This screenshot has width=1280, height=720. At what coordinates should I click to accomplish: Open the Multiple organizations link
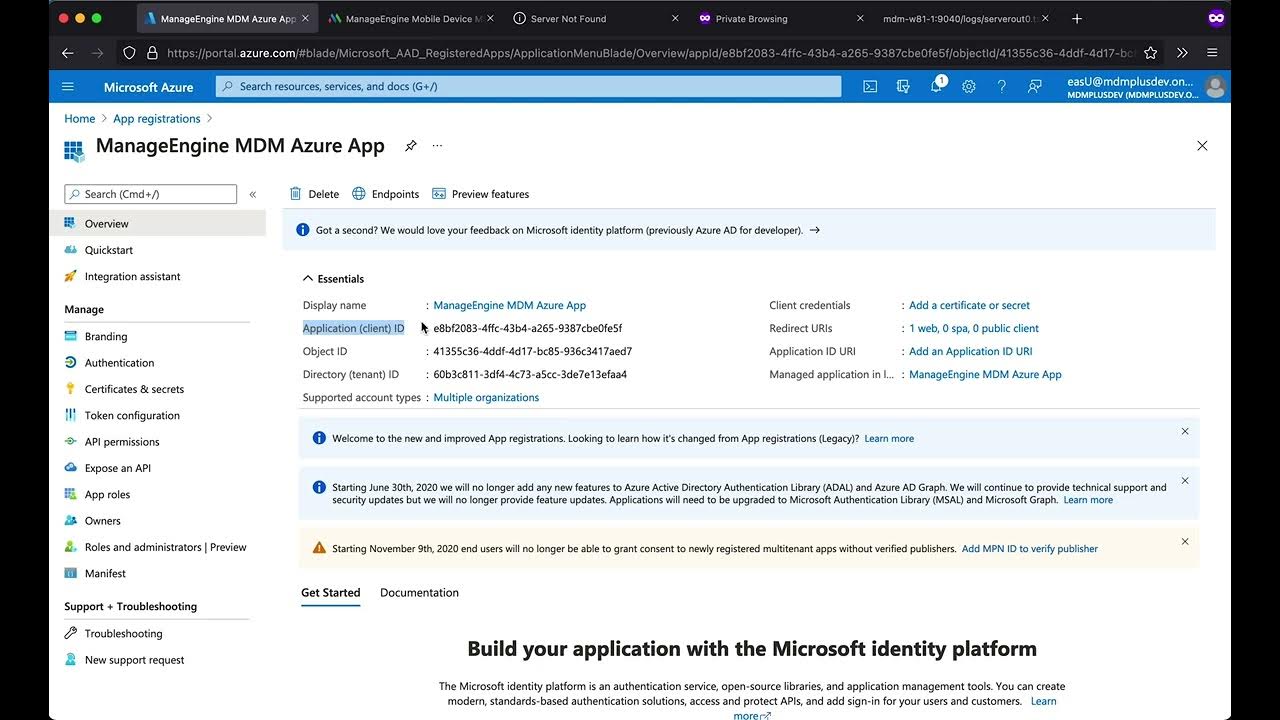[x=486, y=397]
